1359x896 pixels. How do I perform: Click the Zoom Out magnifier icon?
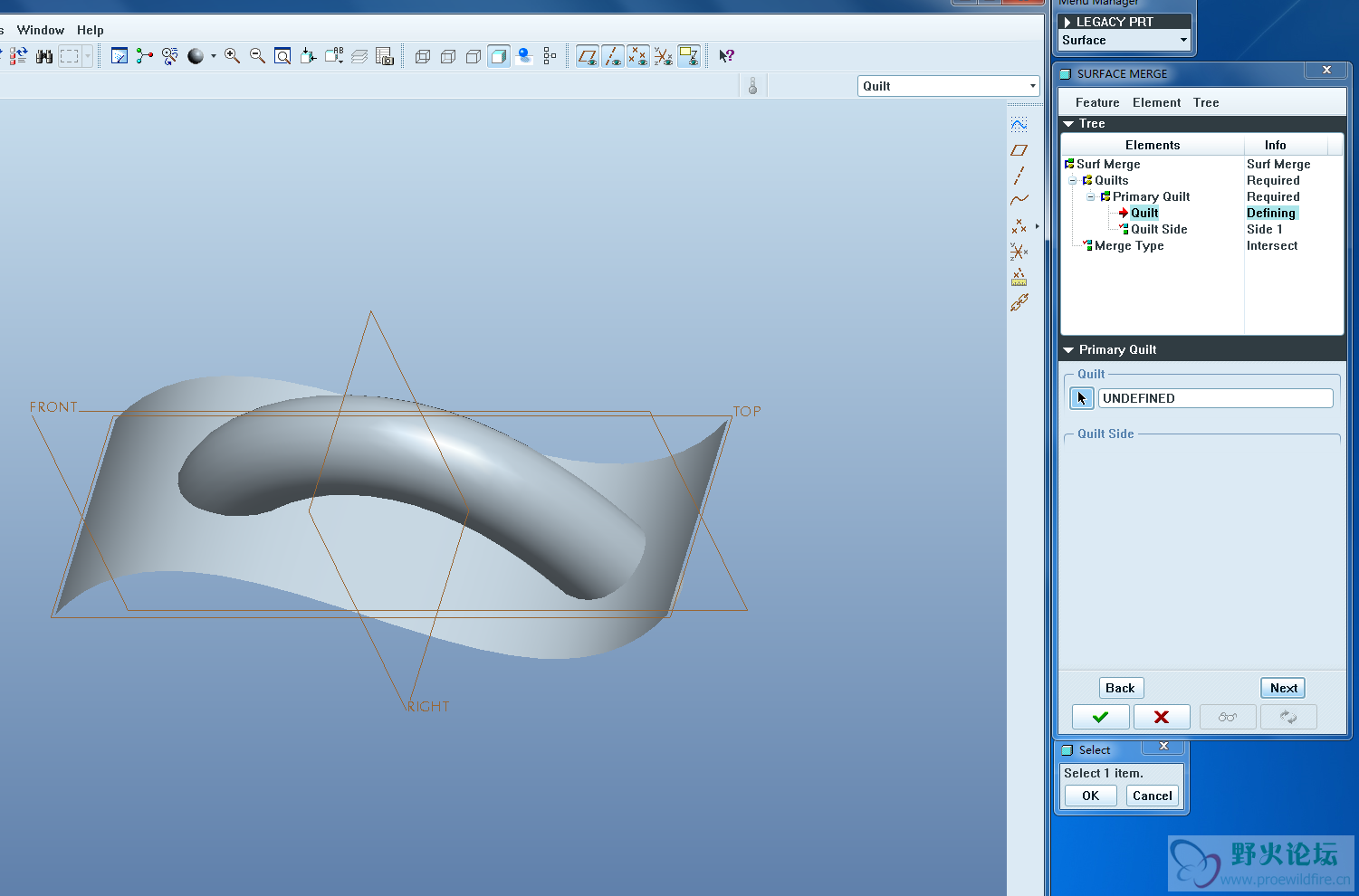[x=257, y=56]
